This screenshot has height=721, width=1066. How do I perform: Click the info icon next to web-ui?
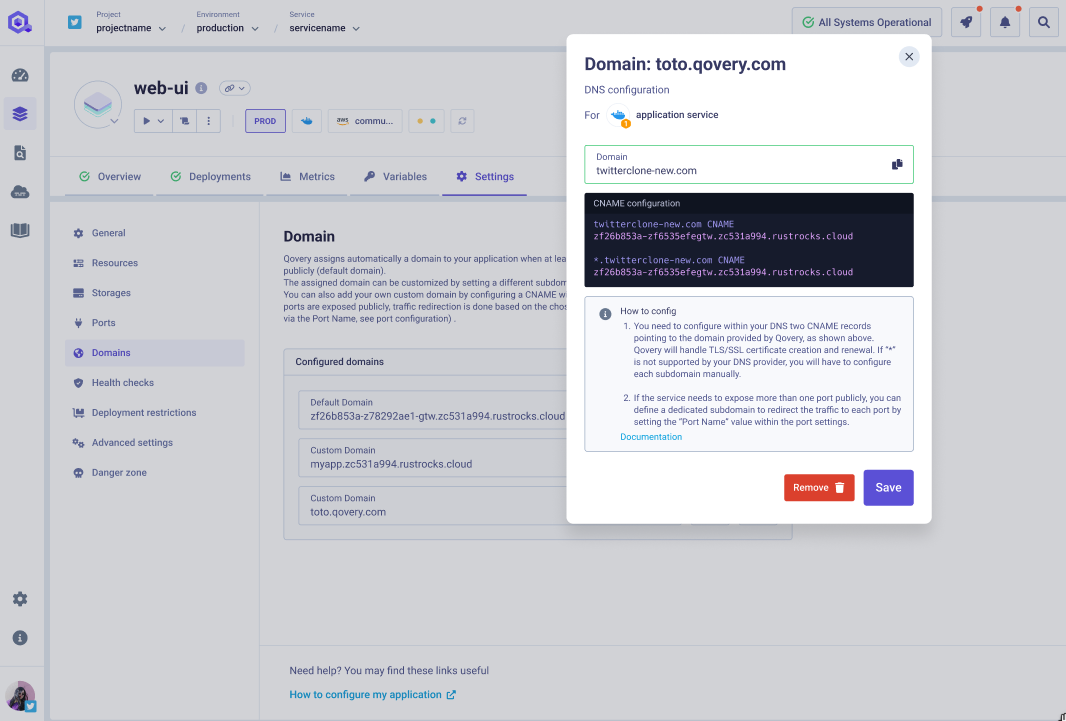pyautogui.click(x=201, y=88)
